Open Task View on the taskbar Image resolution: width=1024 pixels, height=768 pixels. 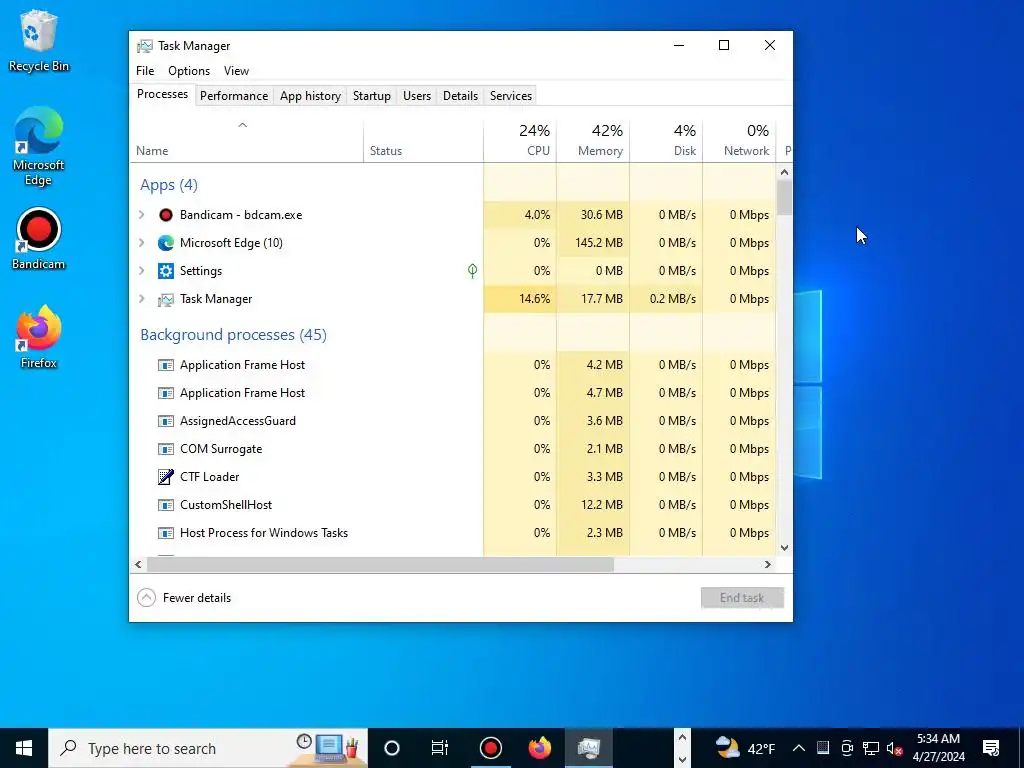[440, 748]
